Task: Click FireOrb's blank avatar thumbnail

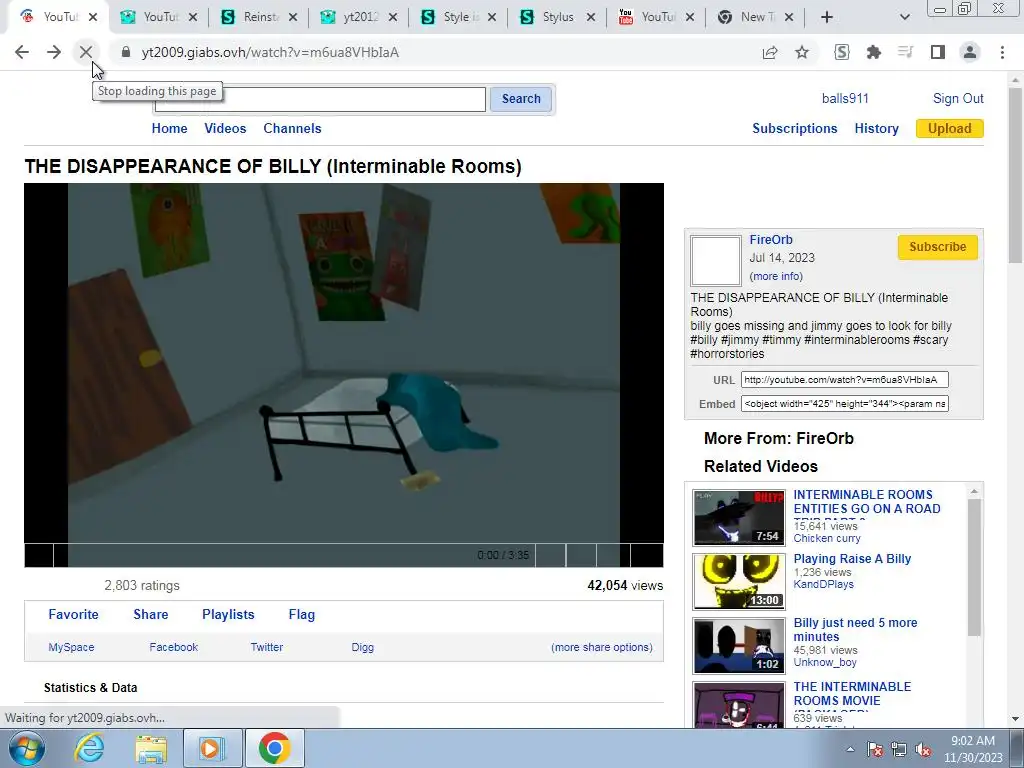Action: coord(716,261)
